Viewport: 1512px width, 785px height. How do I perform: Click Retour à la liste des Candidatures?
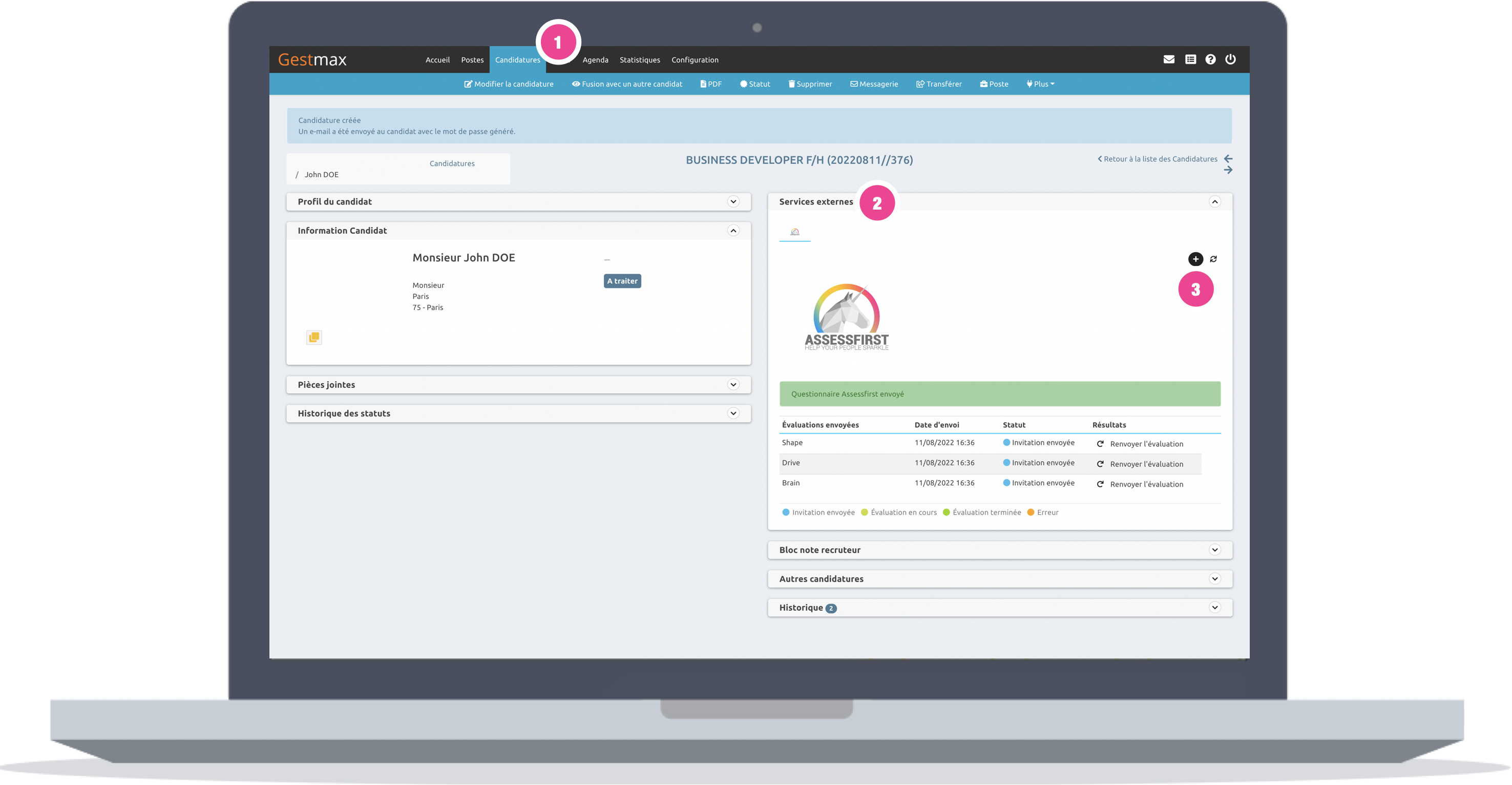tap(1157, 159)
